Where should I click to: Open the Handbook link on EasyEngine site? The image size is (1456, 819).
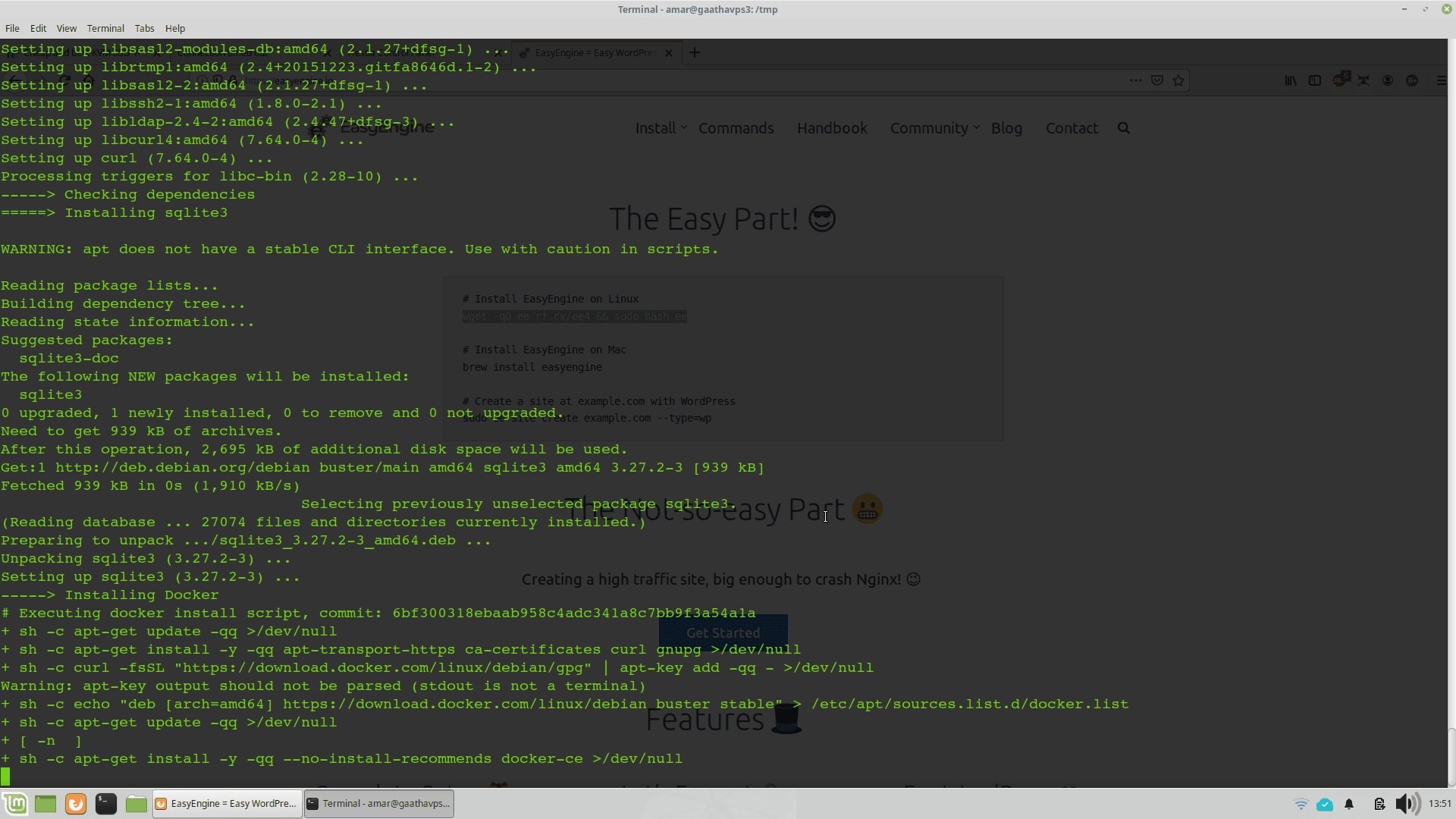[832, 128]
